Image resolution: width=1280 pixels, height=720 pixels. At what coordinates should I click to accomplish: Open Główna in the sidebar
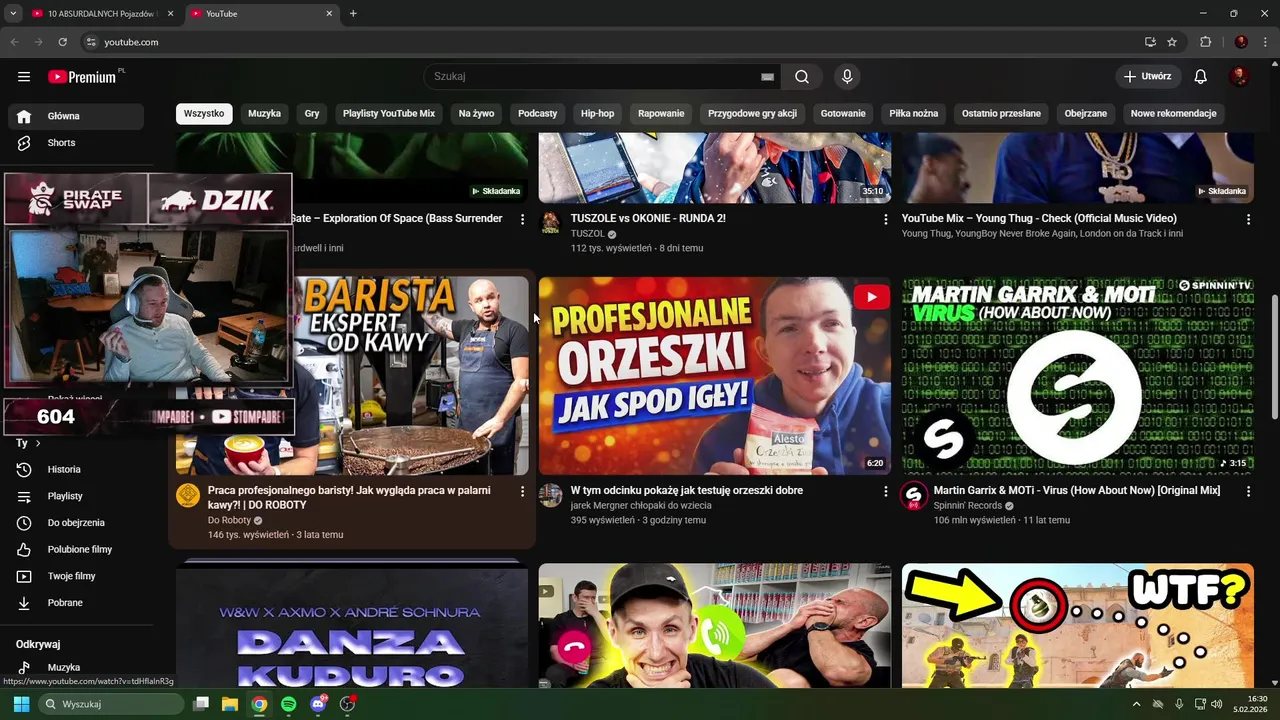76,116
